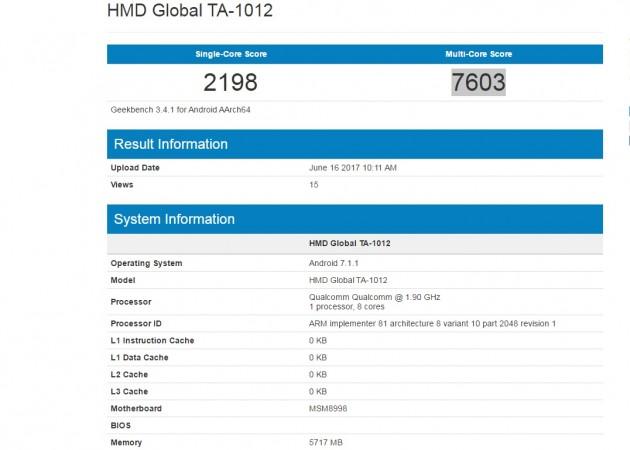Image resolution: width=630 pixels, height=450 pixels.
Task: Click the 1 processor, 8 cores text
Action: (x=347, y=307)
